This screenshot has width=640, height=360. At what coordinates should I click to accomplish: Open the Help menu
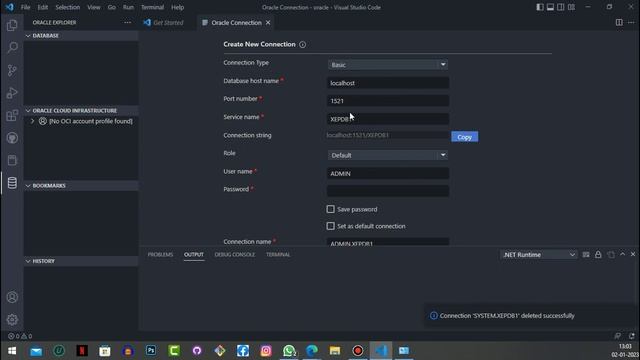coord(178,7)
